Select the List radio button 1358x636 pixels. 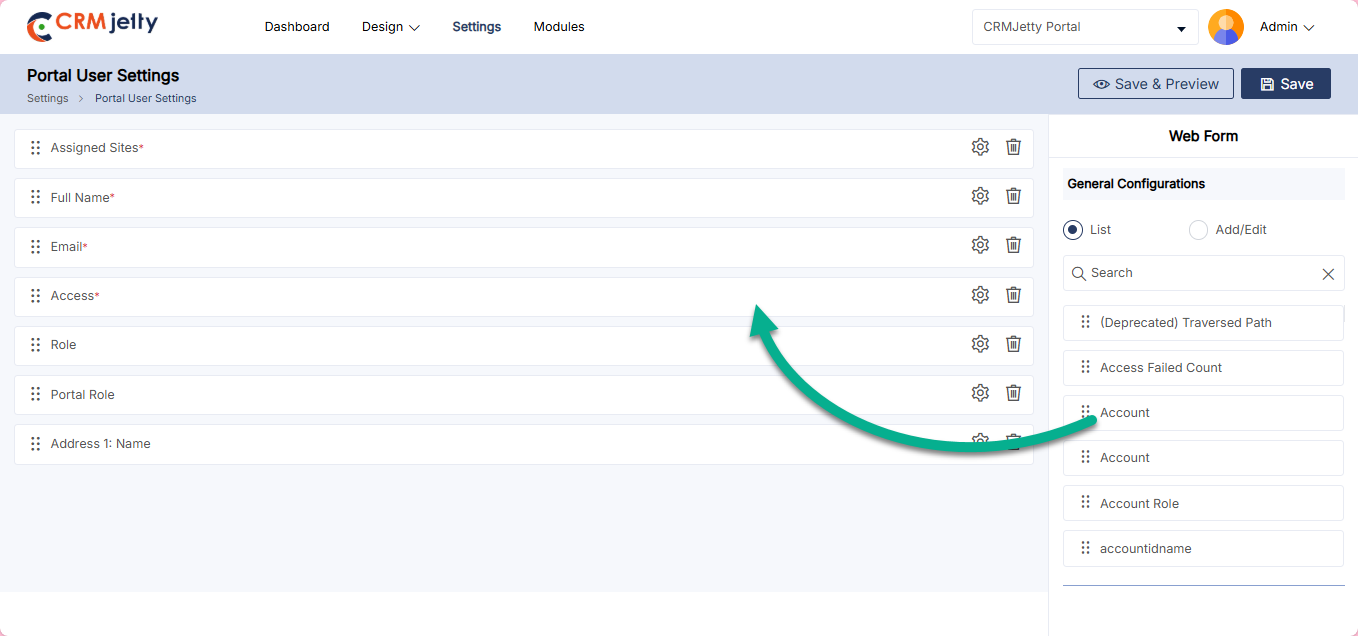point(1073,230)
